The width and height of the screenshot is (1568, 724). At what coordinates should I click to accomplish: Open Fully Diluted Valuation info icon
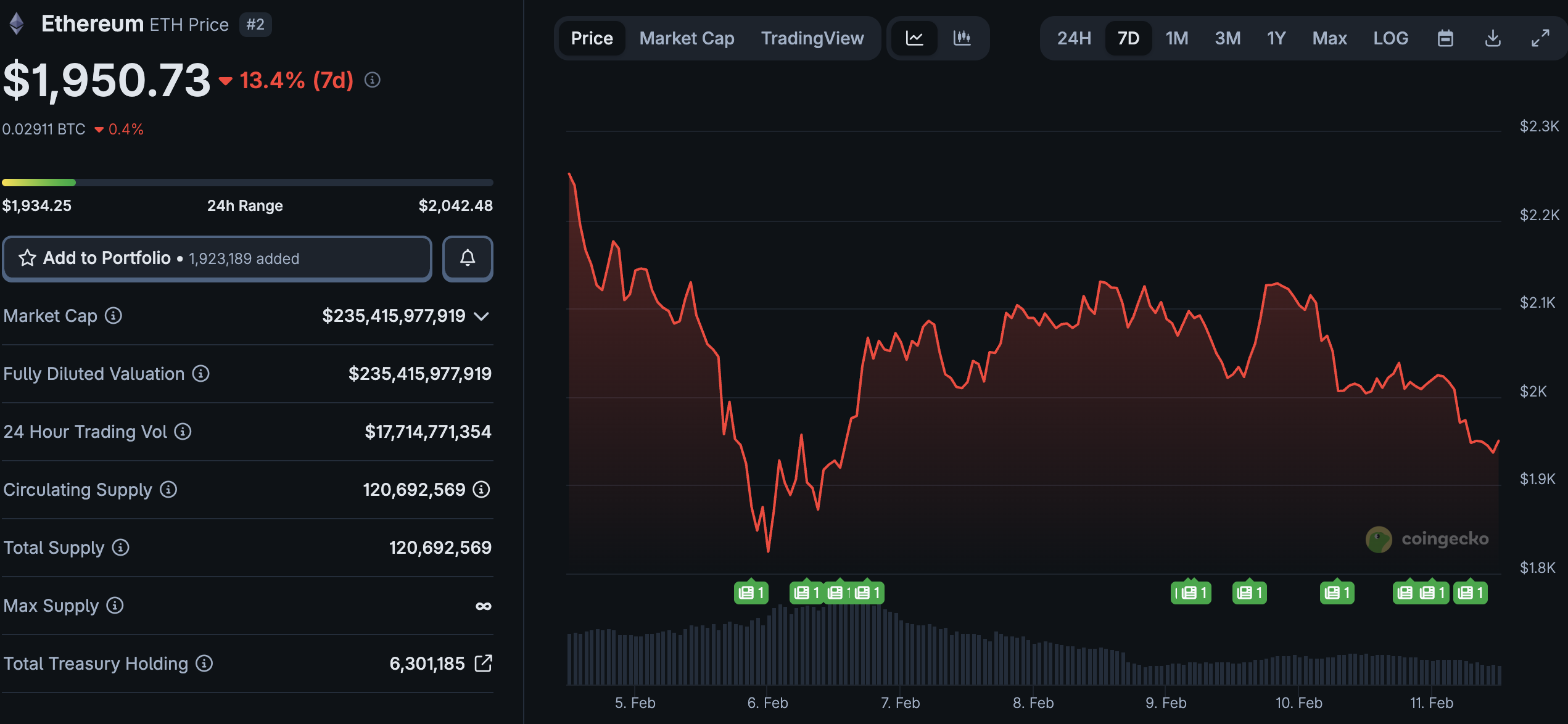click(200, 374)
